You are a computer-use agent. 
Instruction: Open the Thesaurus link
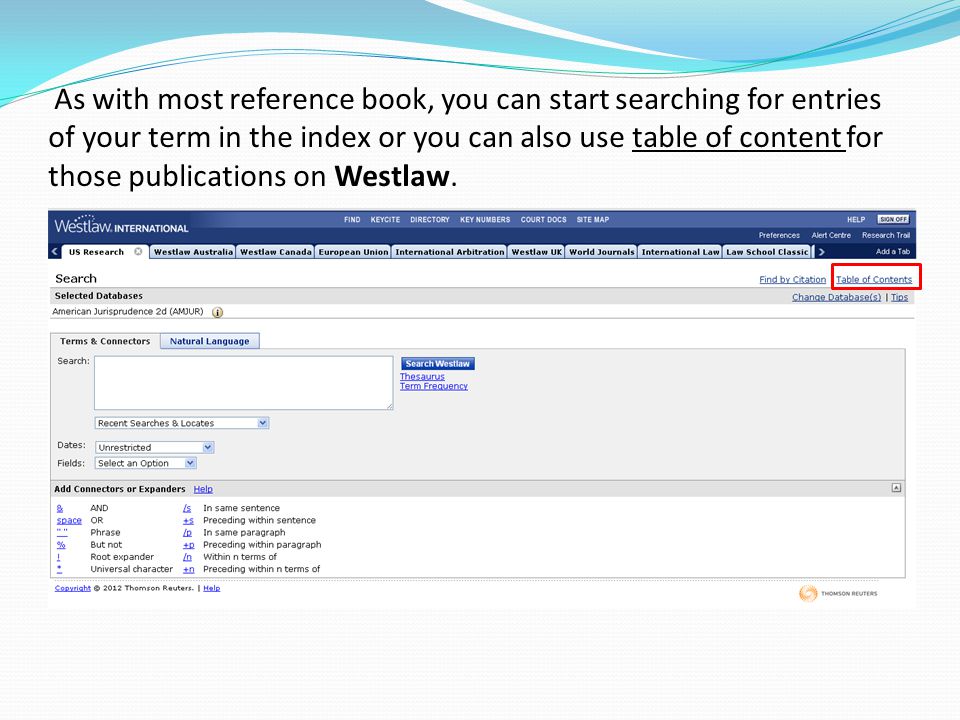[422, 377]
